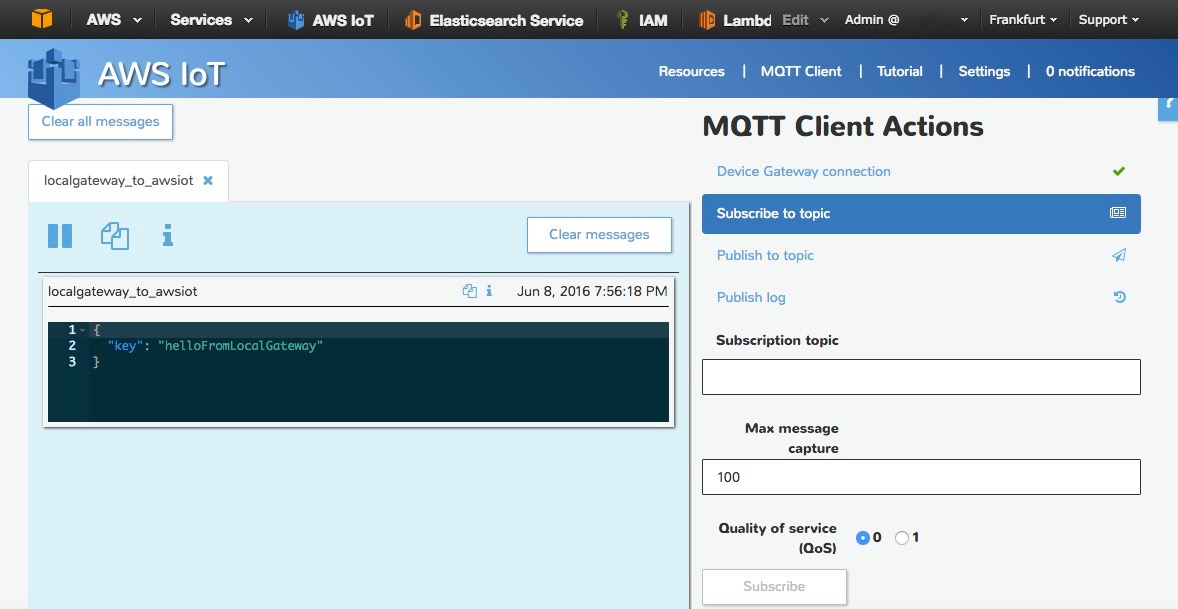The image size is (1178, 609).
Task: Open Settings in the IoT header
Action: pos(983,71)
